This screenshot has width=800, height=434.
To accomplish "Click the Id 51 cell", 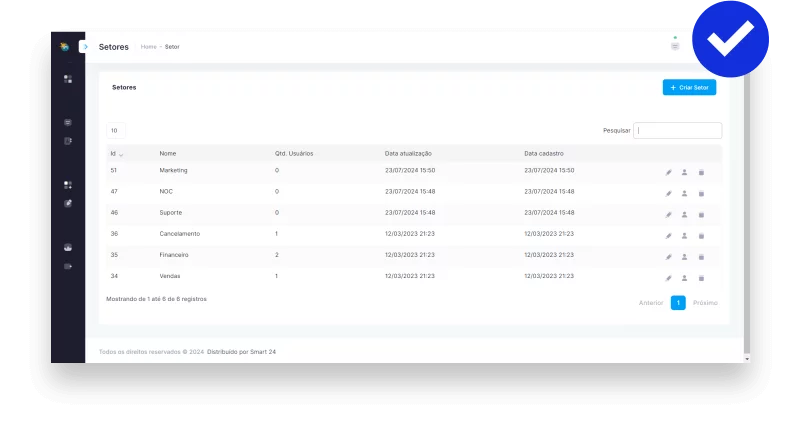I will tap(114, 170).
